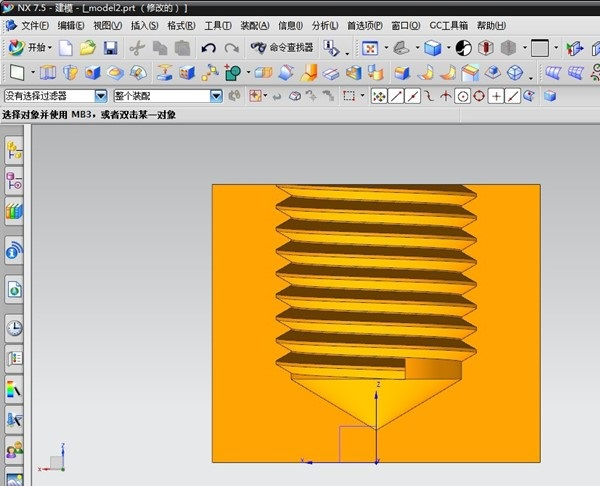This screenshot has width=600, height=486.
Task: Toggle the enable snap points button
Action: (x=379, y=96)
